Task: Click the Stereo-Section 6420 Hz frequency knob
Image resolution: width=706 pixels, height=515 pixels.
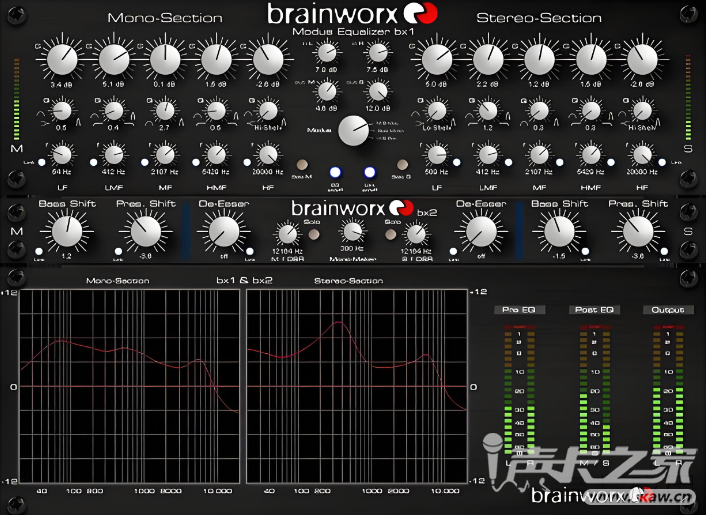Action: [591, 155]
